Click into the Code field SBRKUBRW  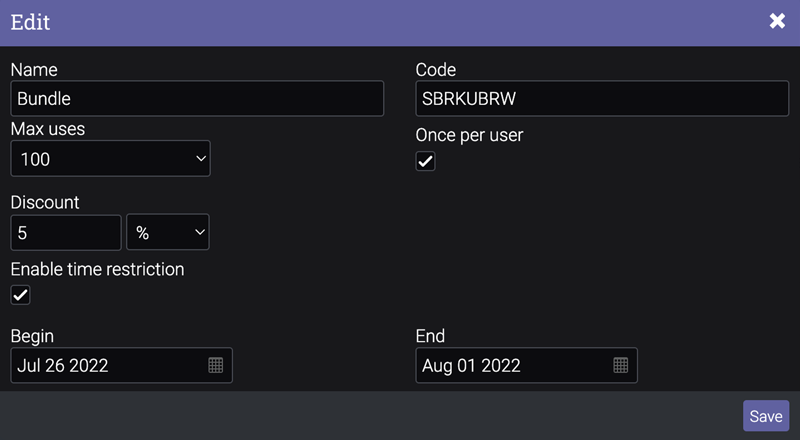pos(602,99)
